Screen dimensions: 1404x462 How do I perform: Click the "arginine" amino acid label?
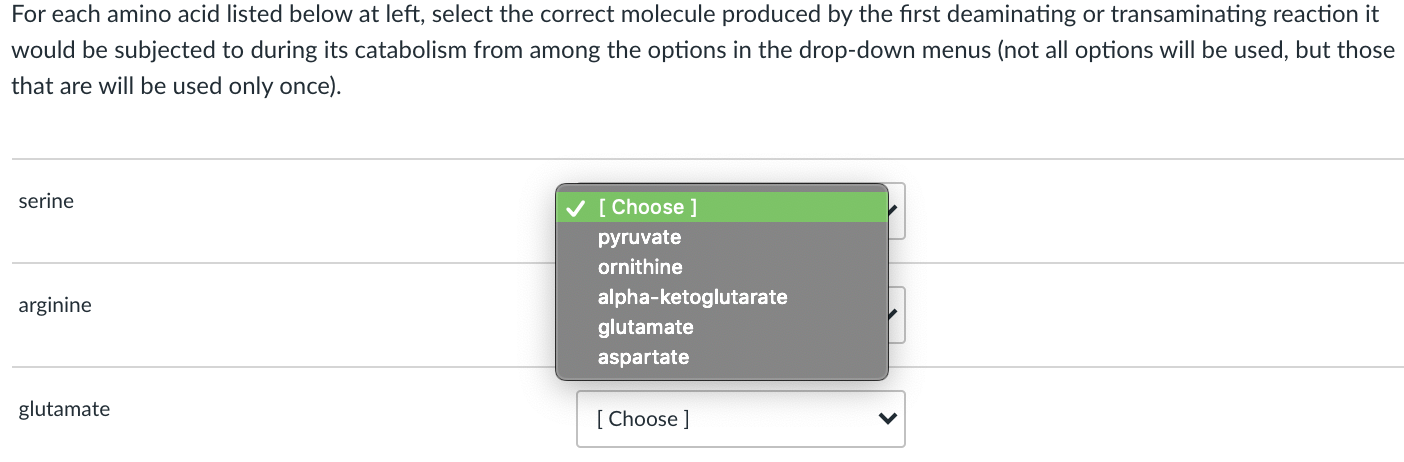pyautogui.click(x=54, y=305)
